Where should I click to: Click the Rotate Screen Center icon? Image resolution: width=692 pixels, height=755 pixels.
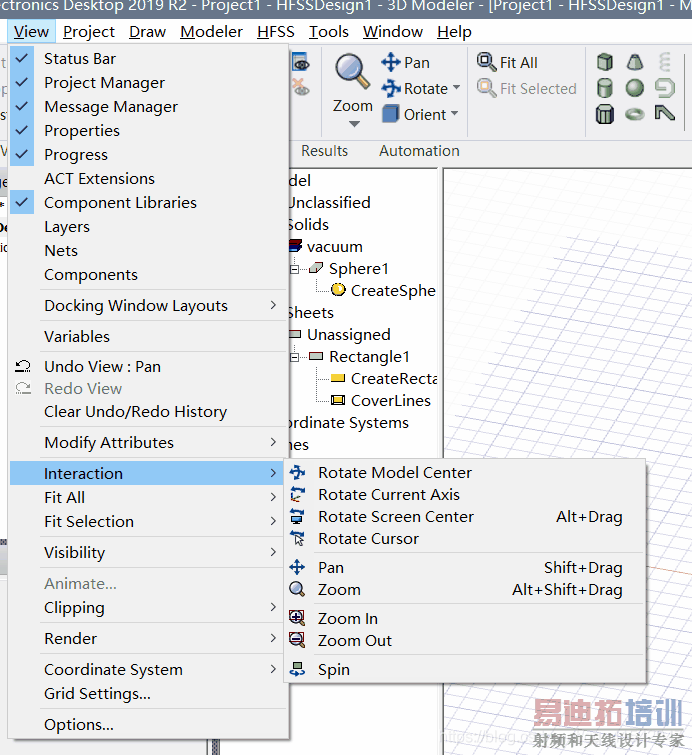pos(297,517)
